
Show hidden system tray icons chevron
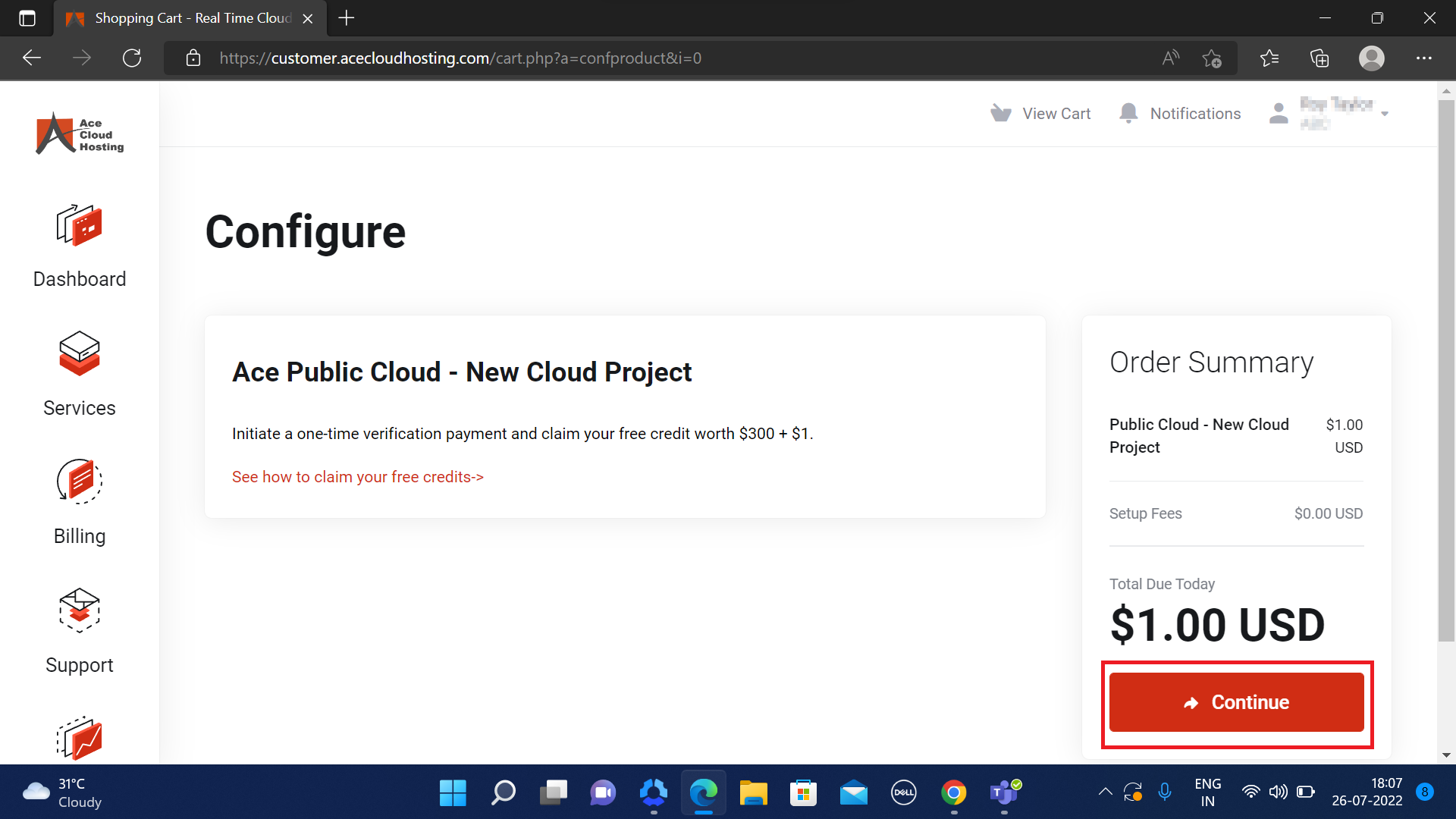pos(1105,792)
